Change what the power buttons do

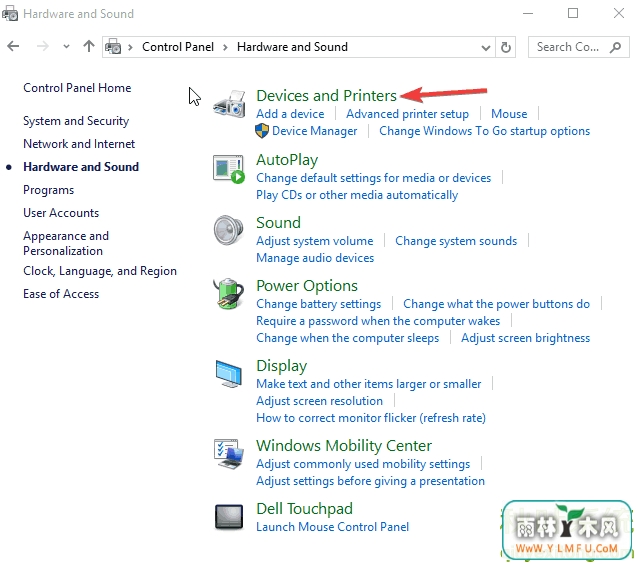pyautogui.click(x=496, y=304)
